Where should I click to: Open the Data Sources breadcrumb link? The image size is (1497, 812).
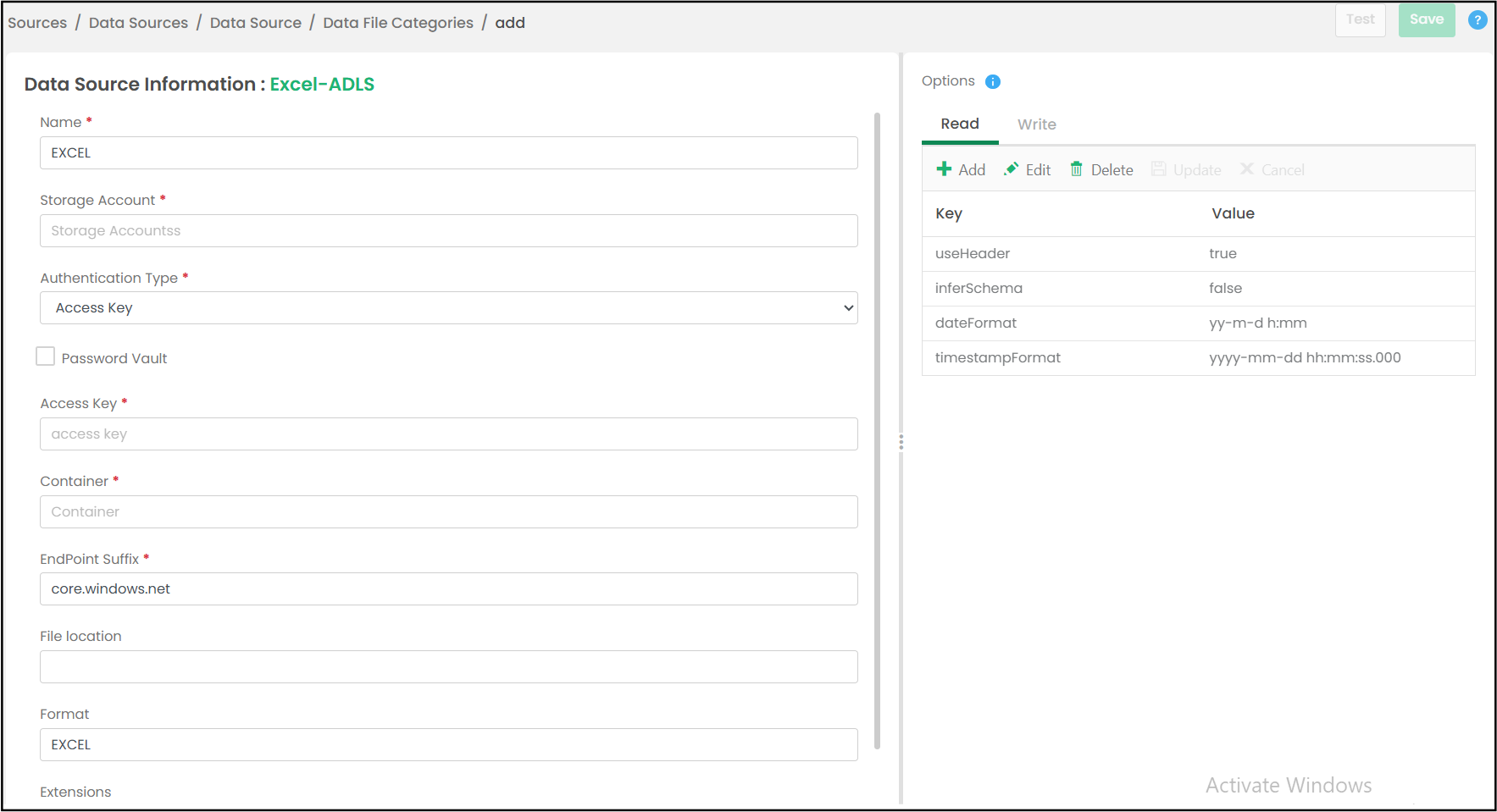tap(138, 23)
